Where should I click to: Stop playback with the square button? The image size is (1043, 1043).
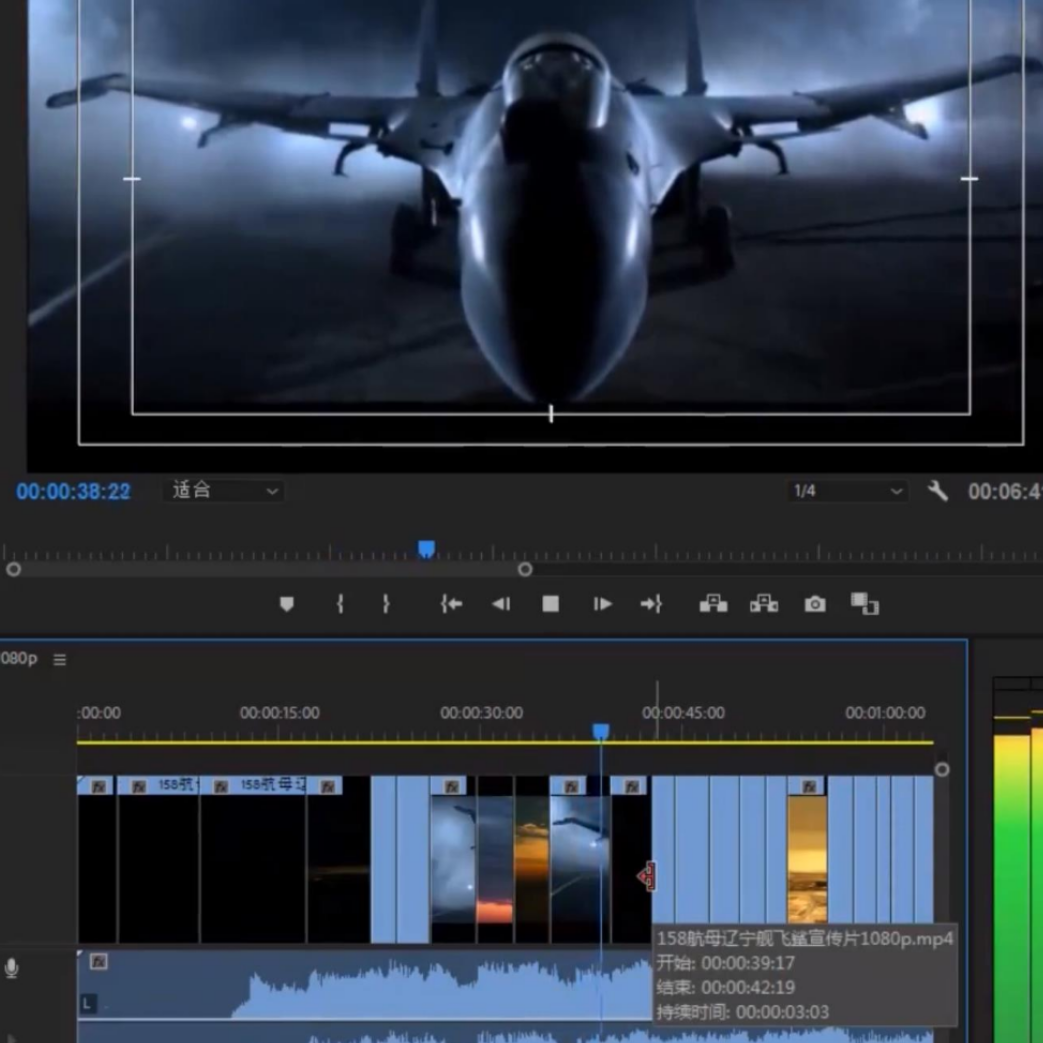tap(550, 604)
